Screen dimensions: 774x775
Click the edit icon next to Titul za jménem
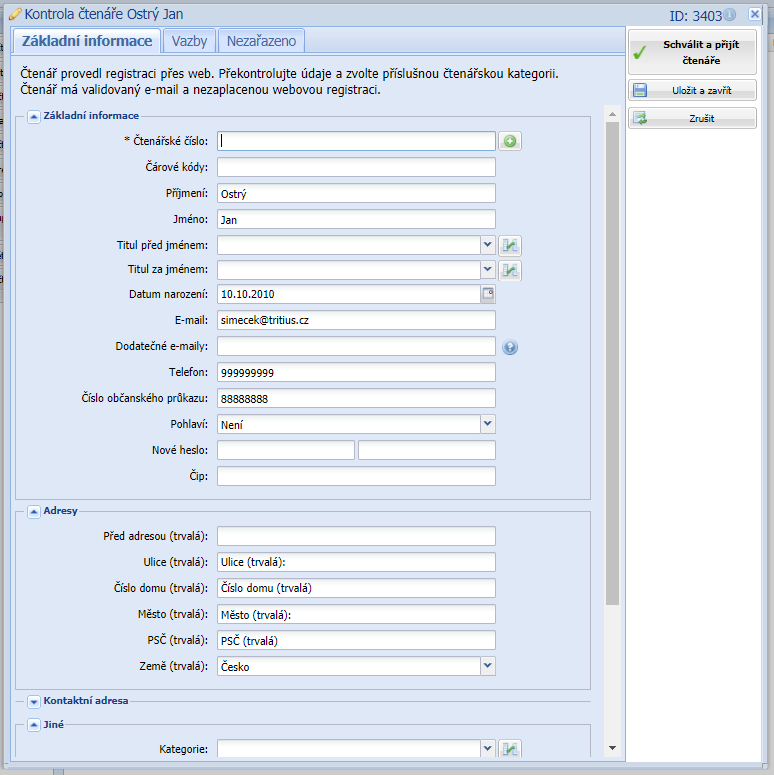[510, 270]
